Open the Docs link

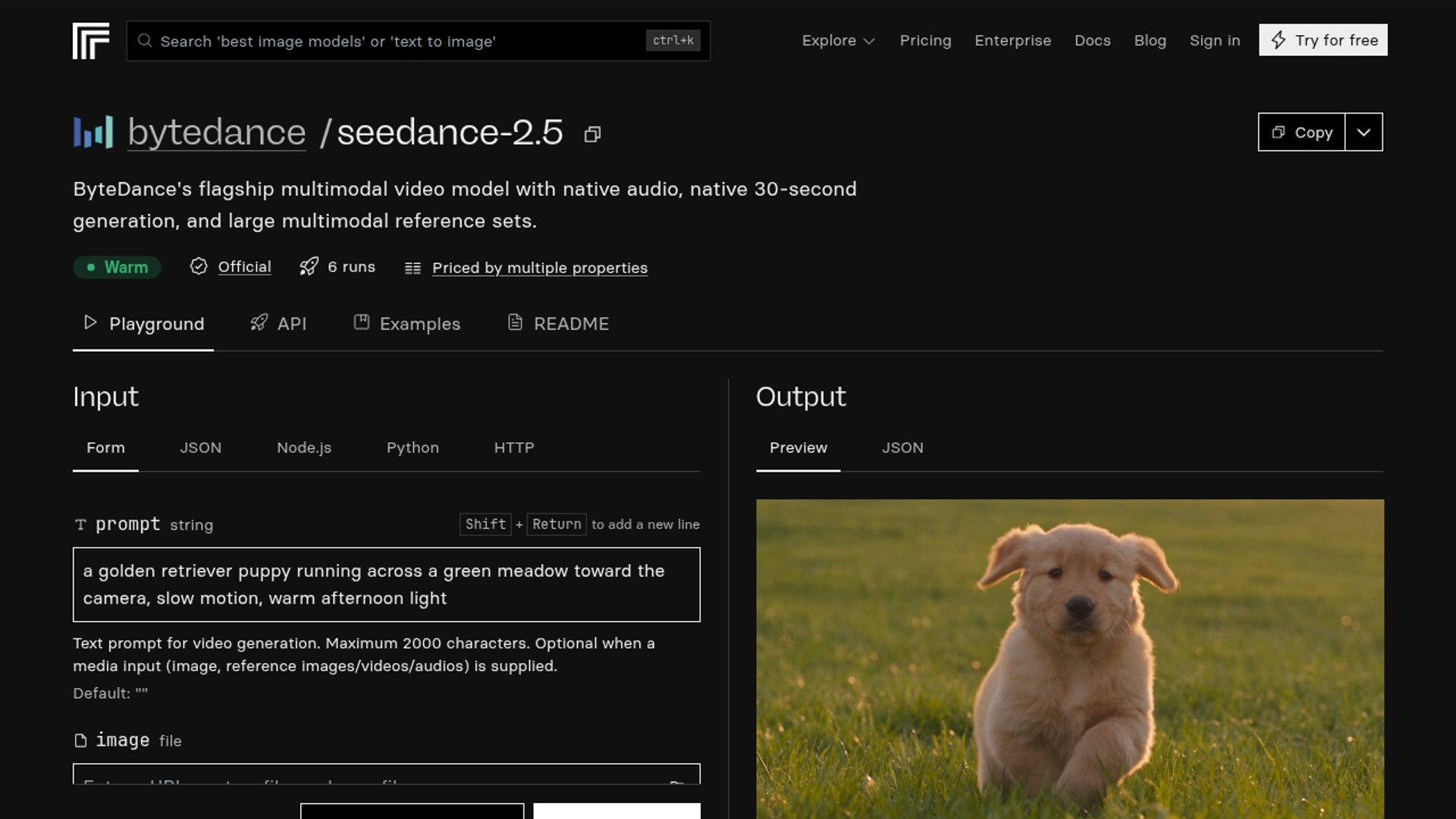[x=1093, y=40]
